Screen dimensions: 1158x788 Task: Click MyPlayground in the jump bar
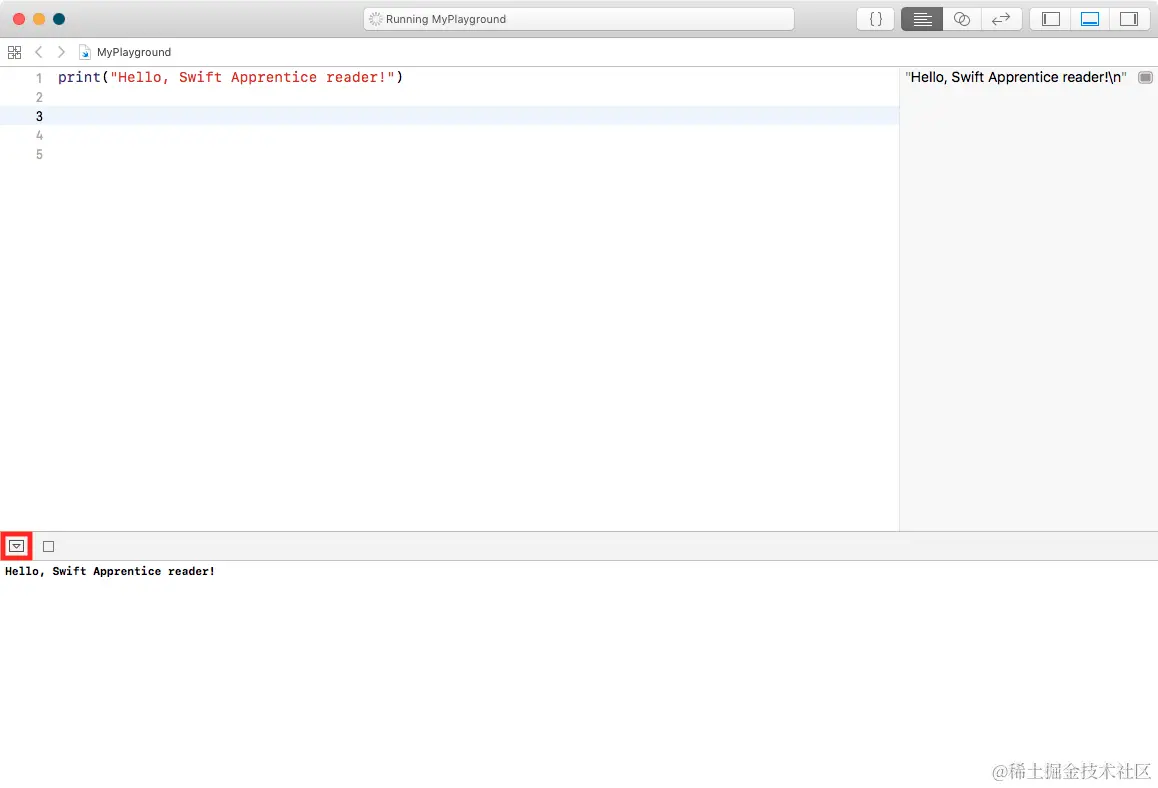[134, 52]
